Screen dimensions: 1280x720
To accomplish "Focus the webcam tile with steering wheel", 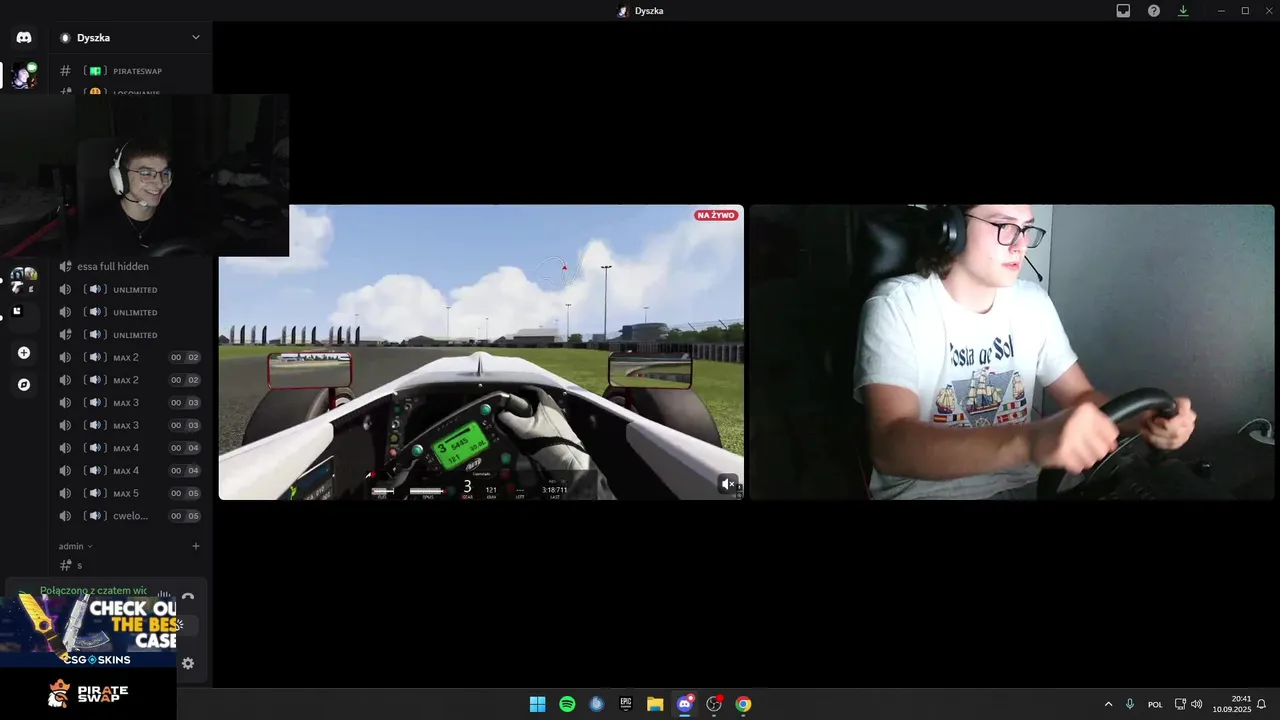I will coord(1012,352).
